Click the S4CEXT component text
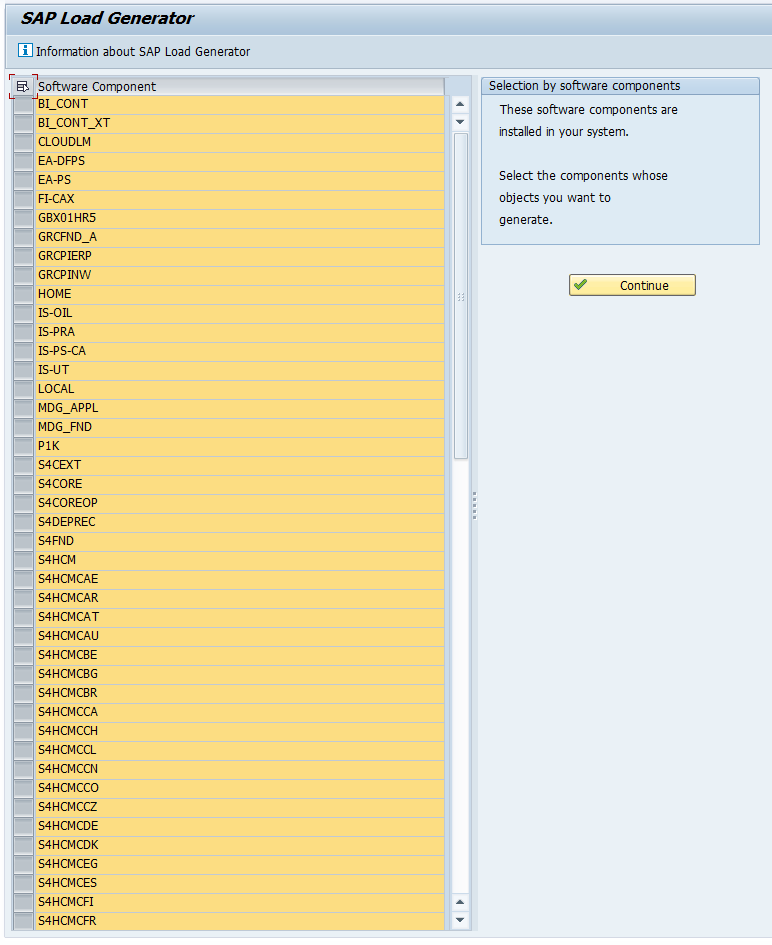Viewport: 772px width, 945px height. (x=59, y=465)
